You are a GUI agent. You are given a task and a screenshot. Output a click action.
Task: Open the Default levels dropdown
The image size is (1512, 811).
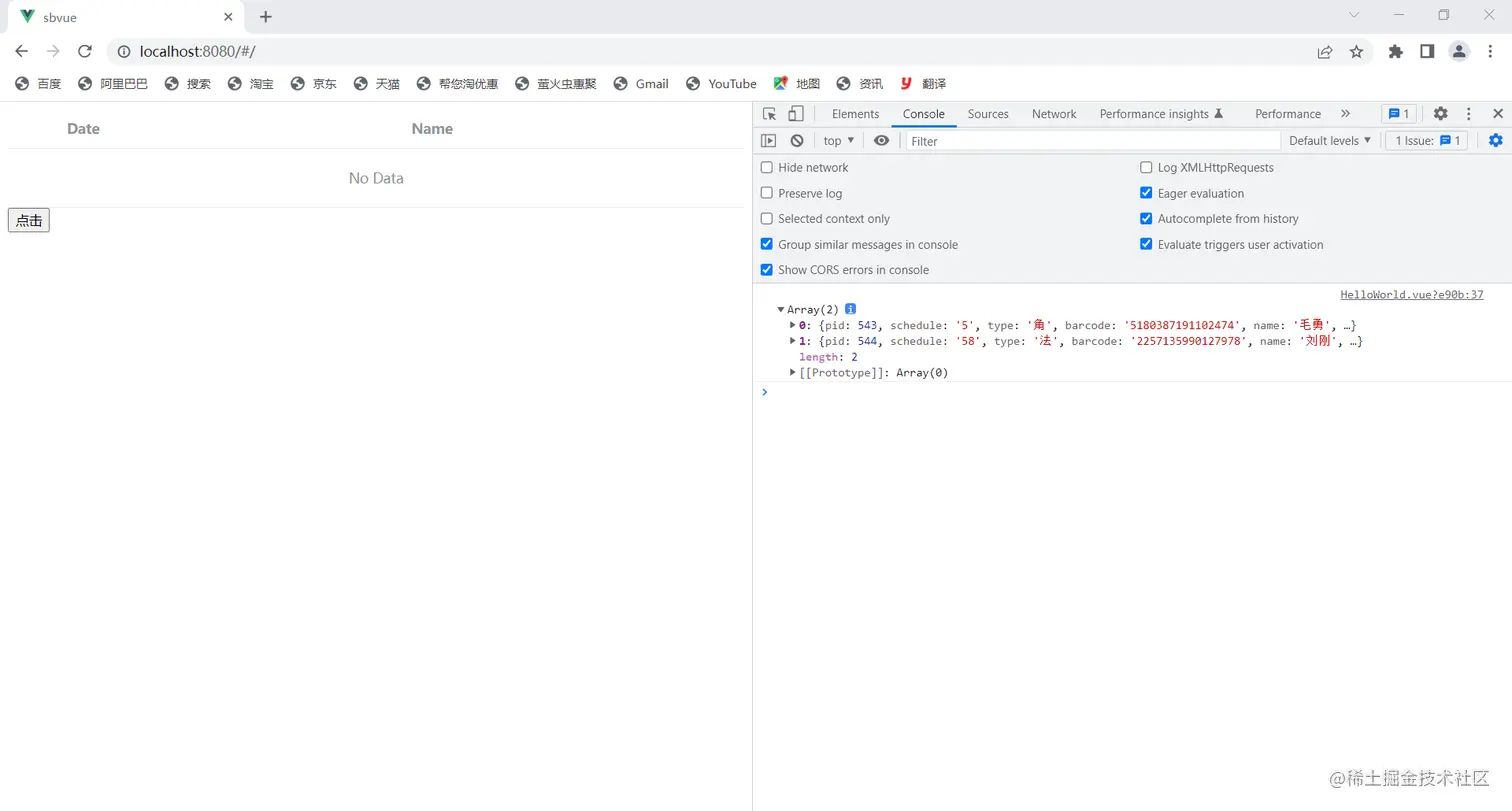tap(1330, 141)
